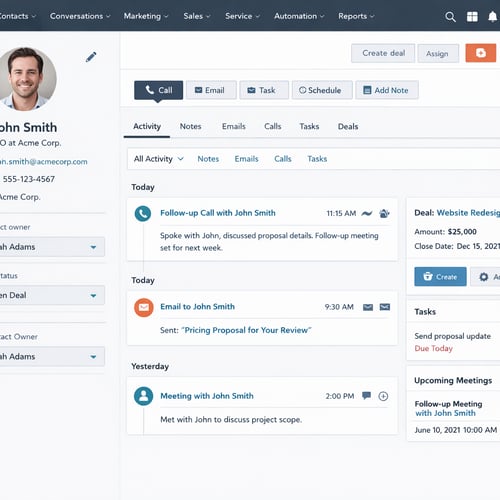The image size is (500, 500).
Task: Open the Marketing menu
Action: 146,16
